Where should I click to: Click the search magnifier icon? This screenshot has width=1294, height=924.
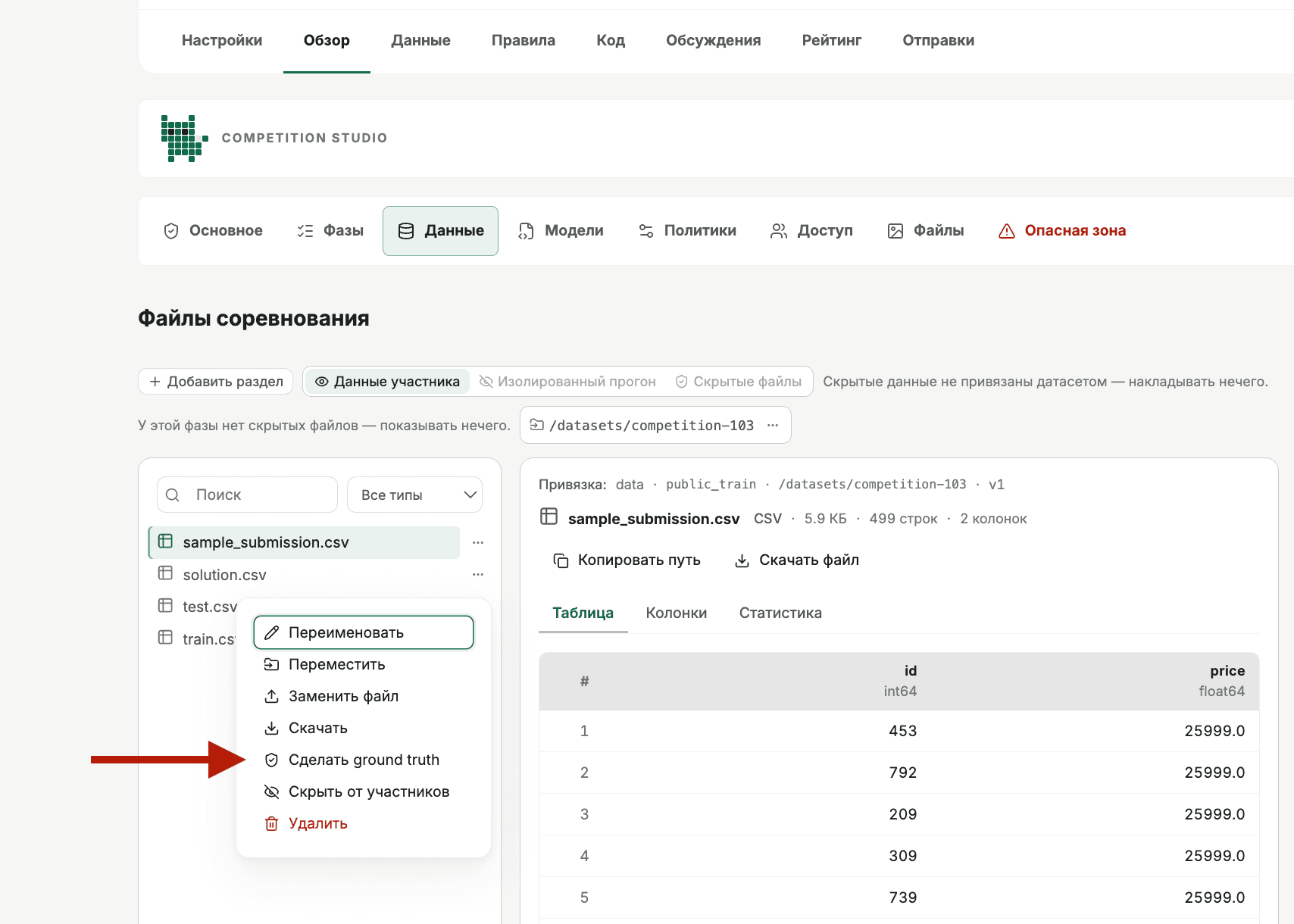173,495
